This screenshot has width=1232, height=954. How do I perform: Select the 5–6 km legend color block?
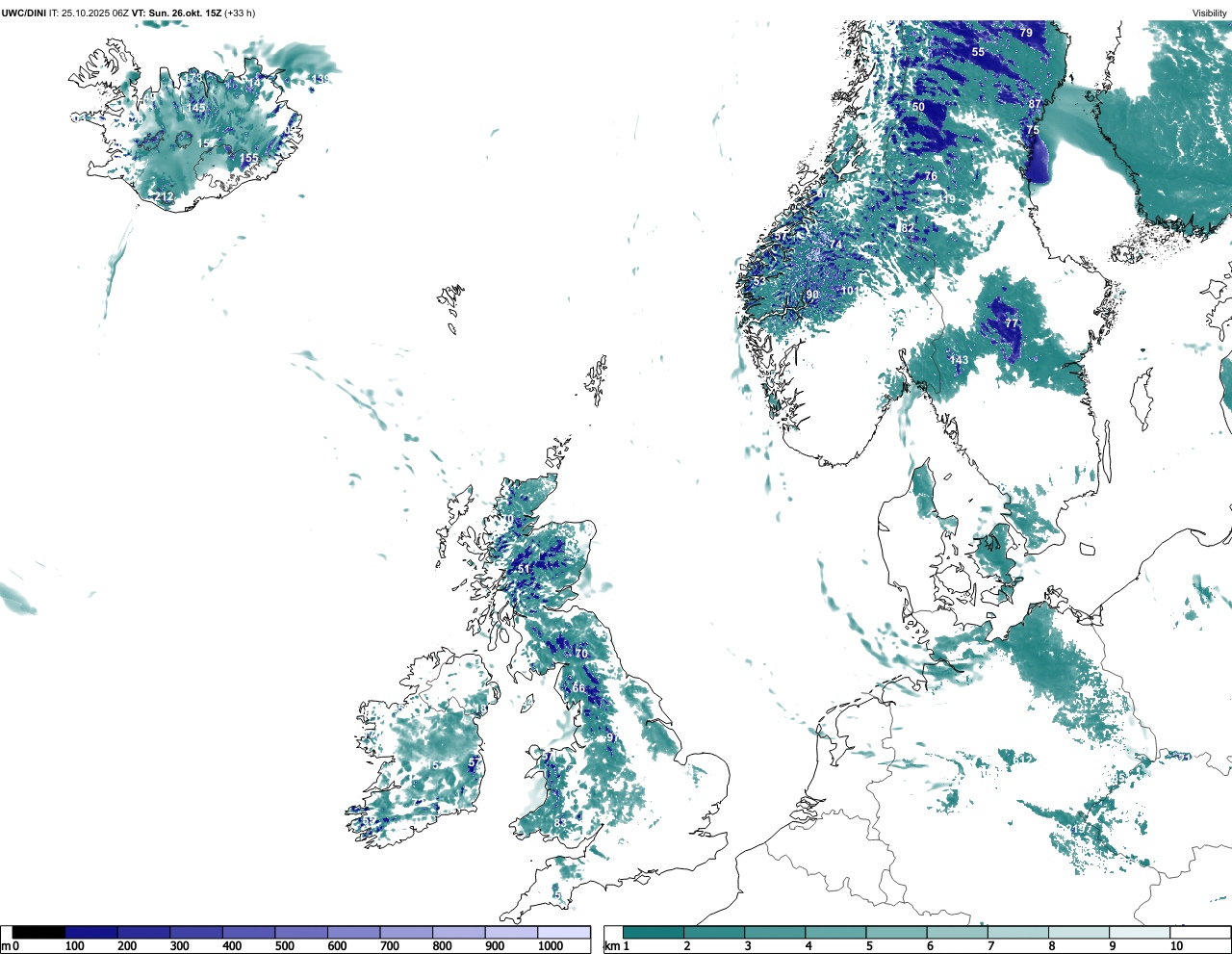896,932
